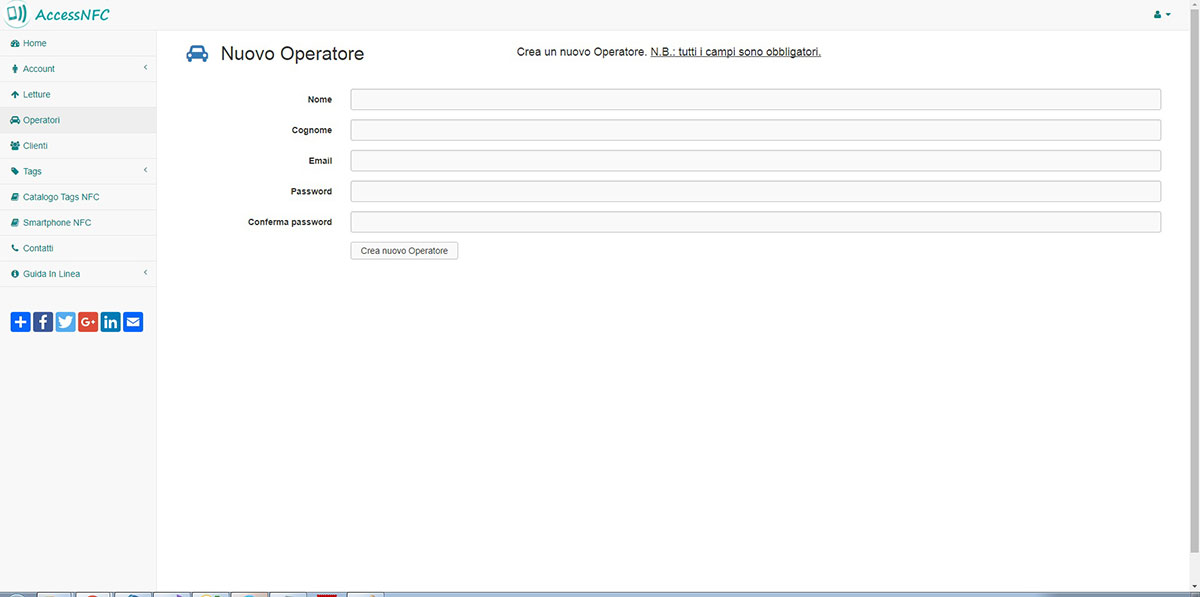Open the Contatti sidebar link
Image resolution: width=1200 pixels, height=597 pixels.
[x=38, y=248]
